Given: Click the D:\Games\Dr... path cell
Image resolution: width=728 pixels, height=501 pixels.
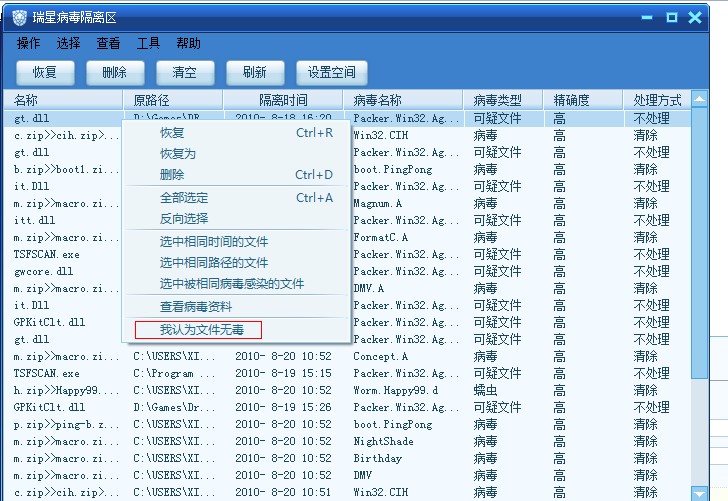Looking at the screenshot, I should click(x=174, y=407).
